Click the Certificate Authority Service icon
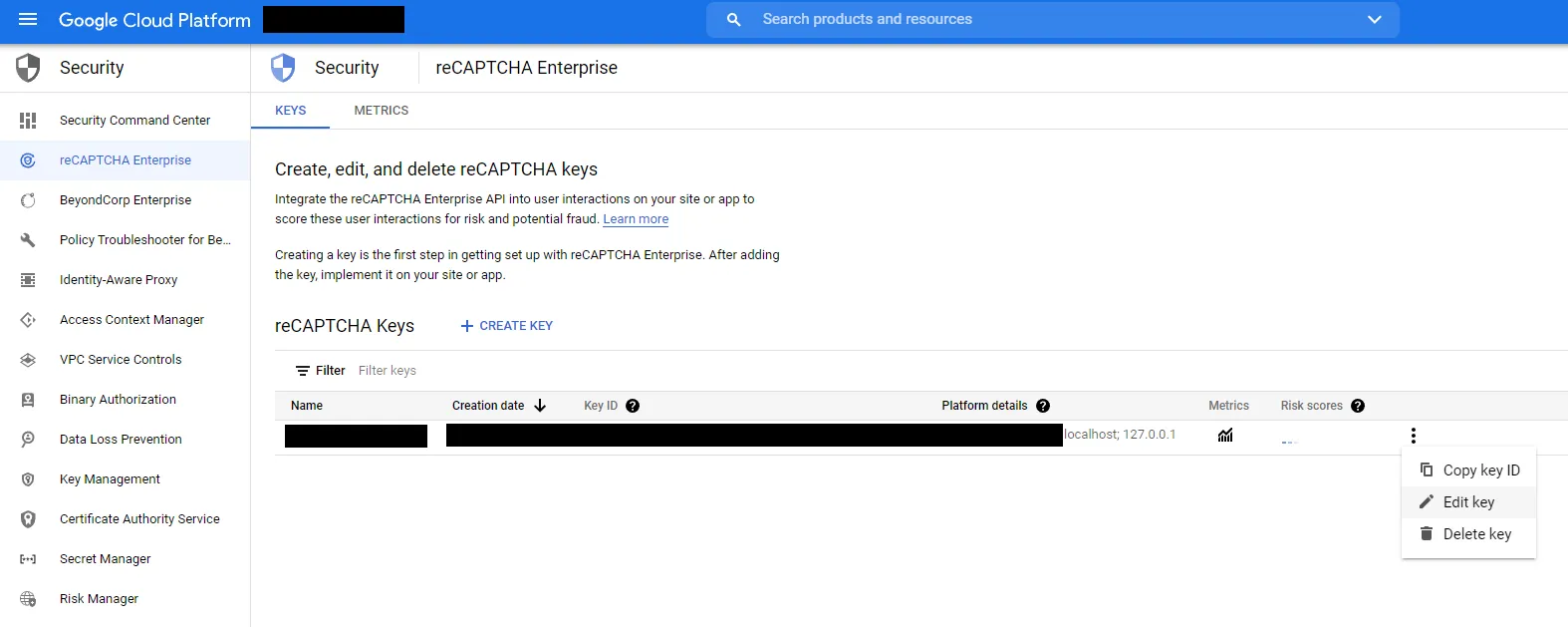The image size is (1568, 627). tap(28, 519)
